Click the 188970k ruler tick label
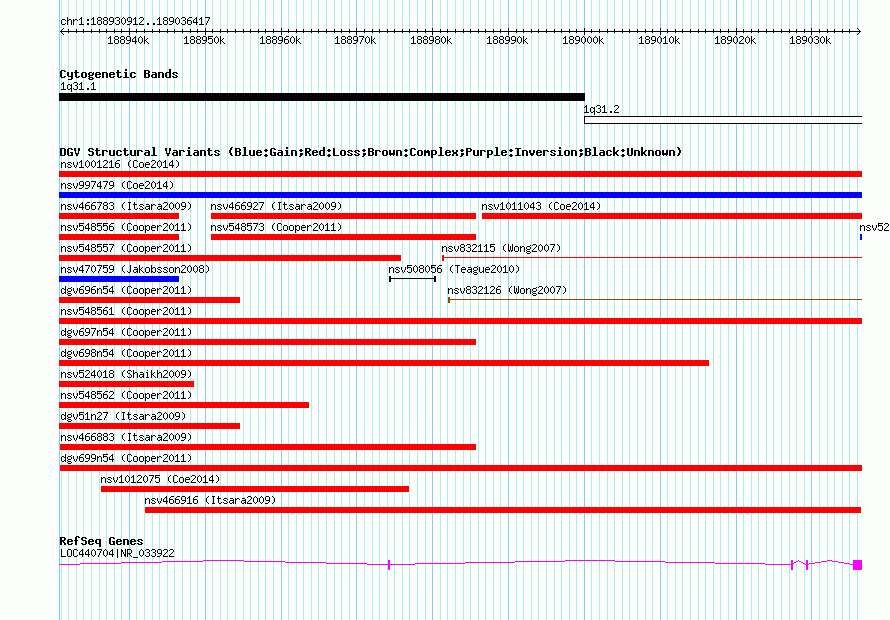 [355, 40]
